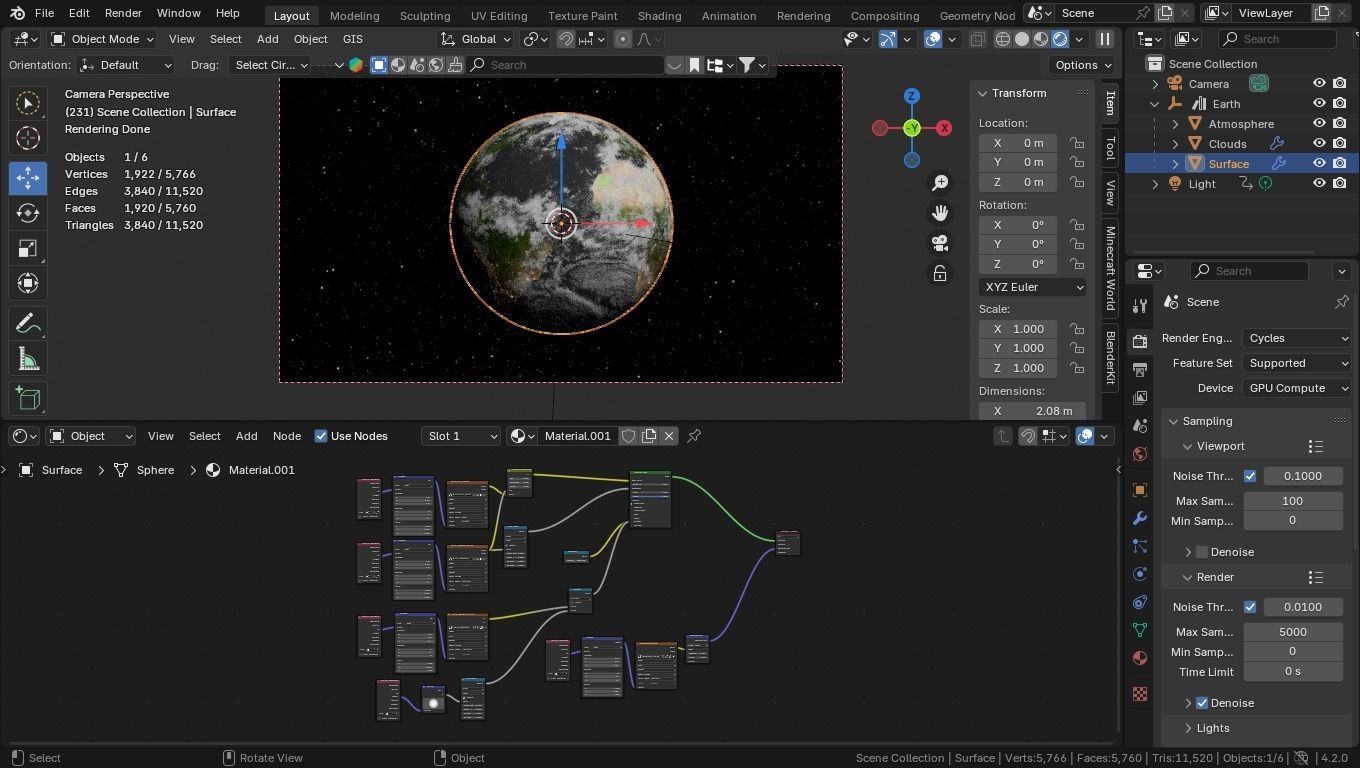This screenshot has width=1360, height=768.
Task: Click the outliner Search field
Action: [x=1277, y=39]
